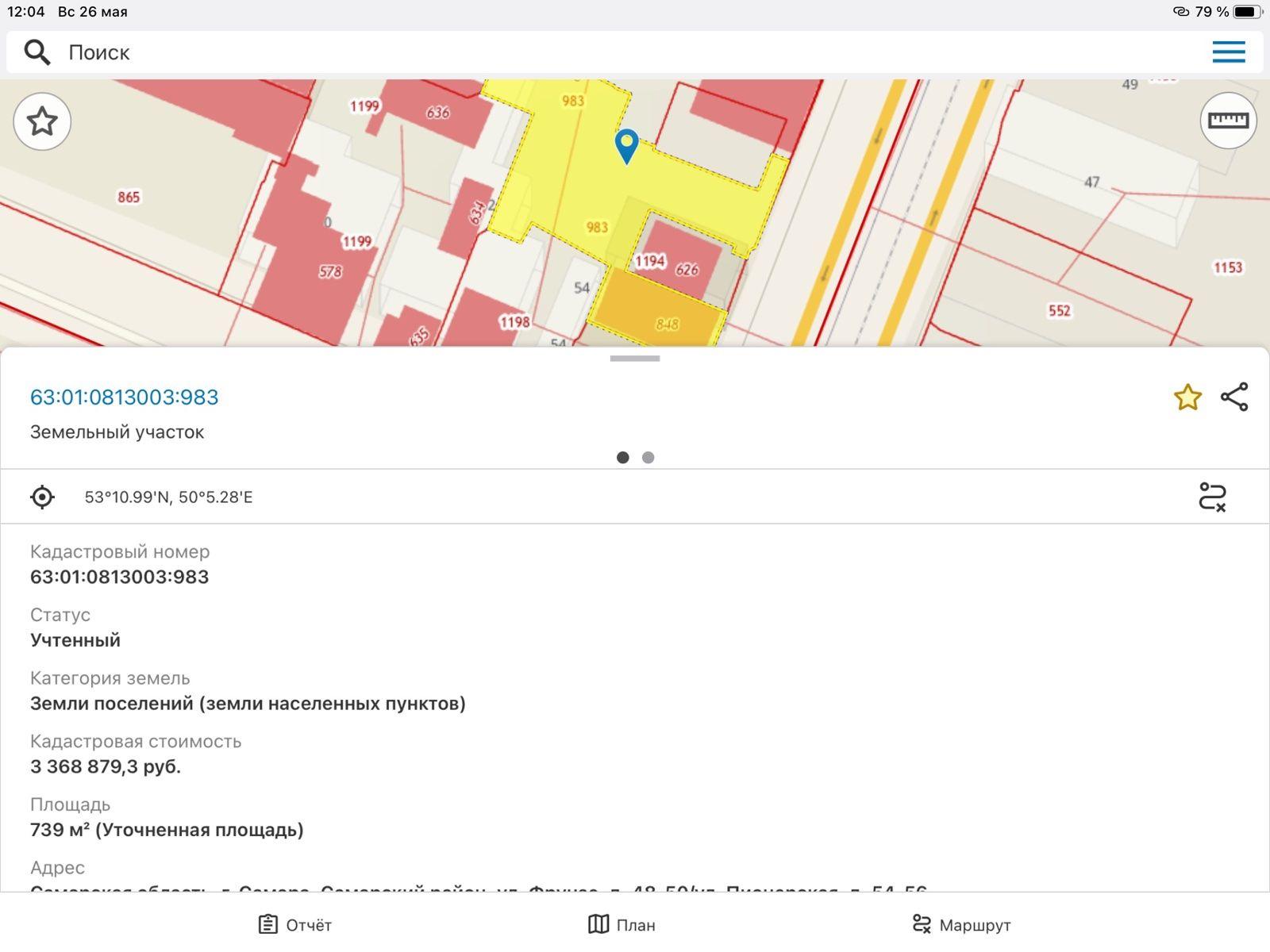Open the Отчёт tab
The image size is (1270, 952).
point(295,924)
